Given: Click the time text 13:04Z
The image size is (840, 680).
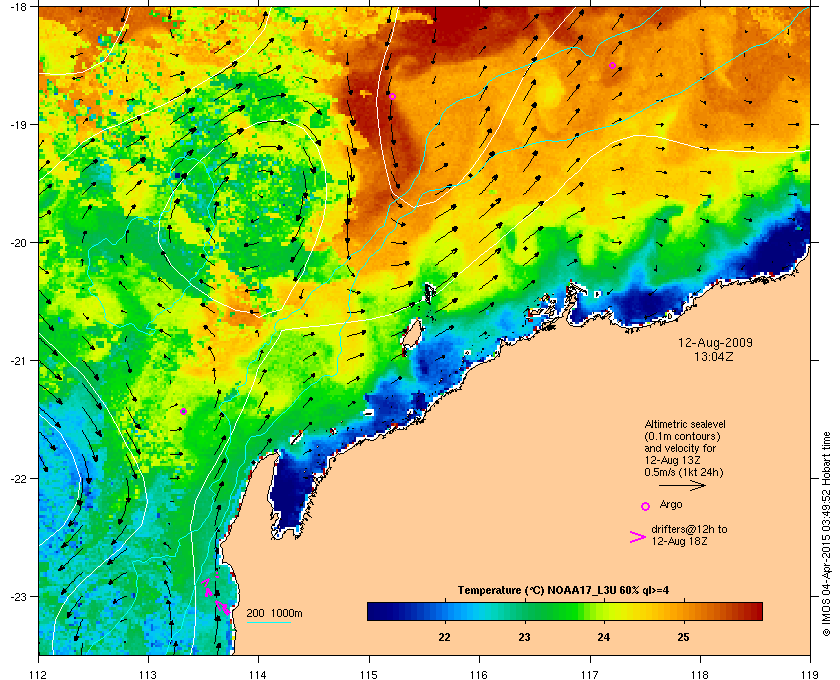Looking at the screenshot, I should click(714, 356).
